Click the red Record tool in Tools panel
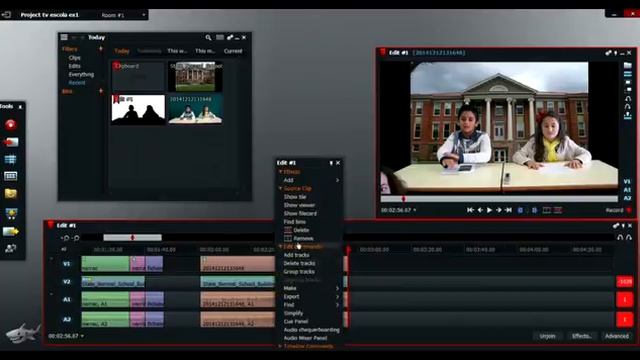640x360 pixels. tap(11, 124)
